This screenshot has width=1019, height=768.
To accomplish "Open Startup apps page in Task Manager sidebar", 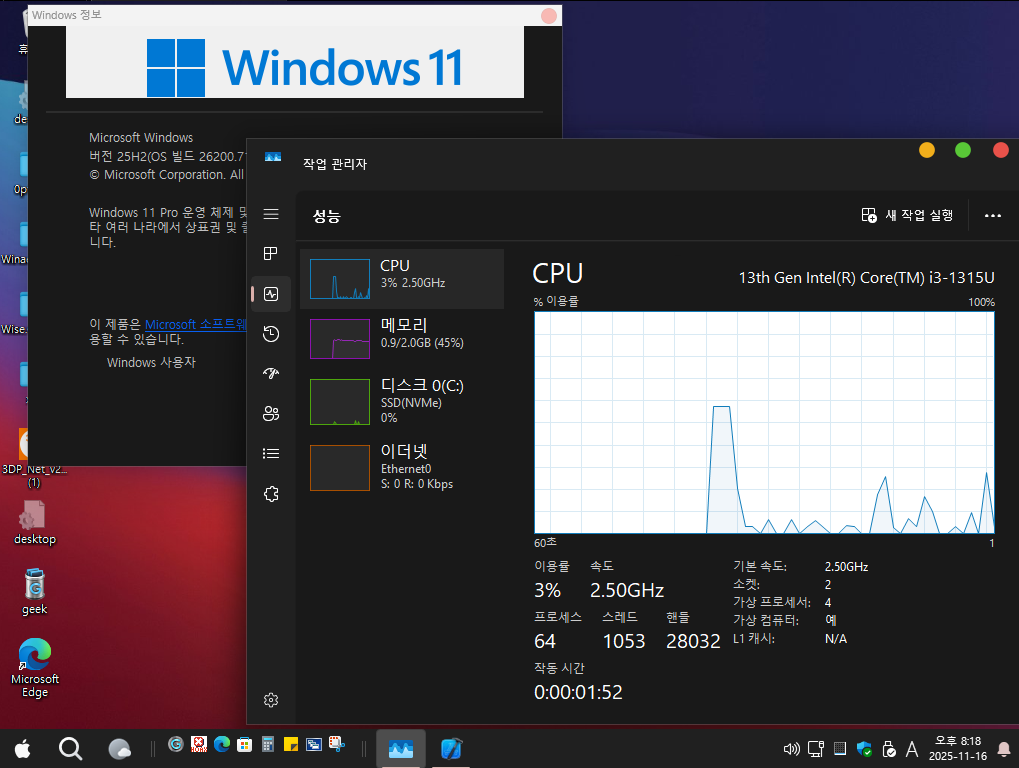I will point(271,373).
